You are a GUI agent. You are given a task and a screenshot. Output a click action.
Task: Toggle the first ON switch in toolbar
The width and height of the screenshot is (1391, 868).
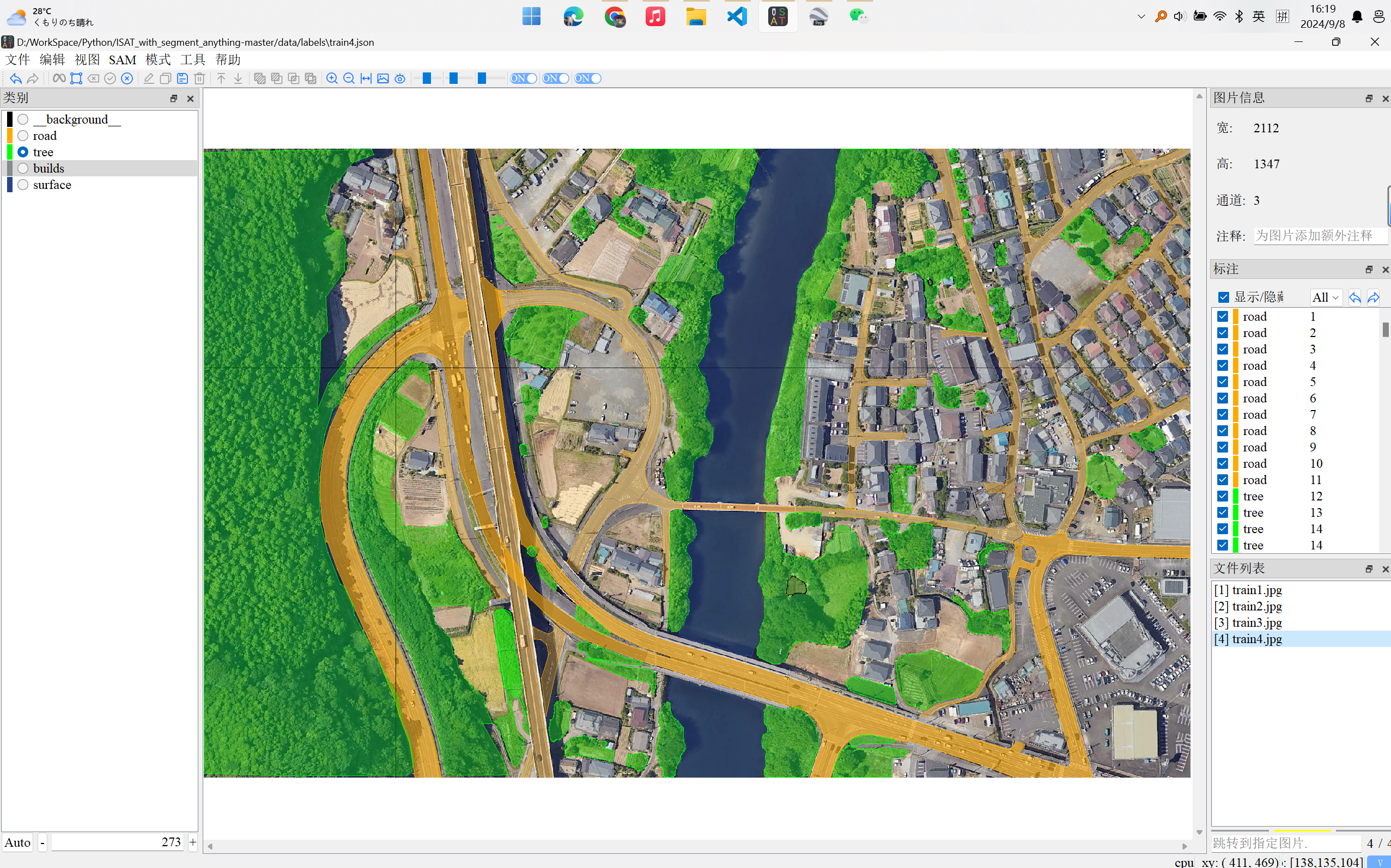tap(523, 78)
